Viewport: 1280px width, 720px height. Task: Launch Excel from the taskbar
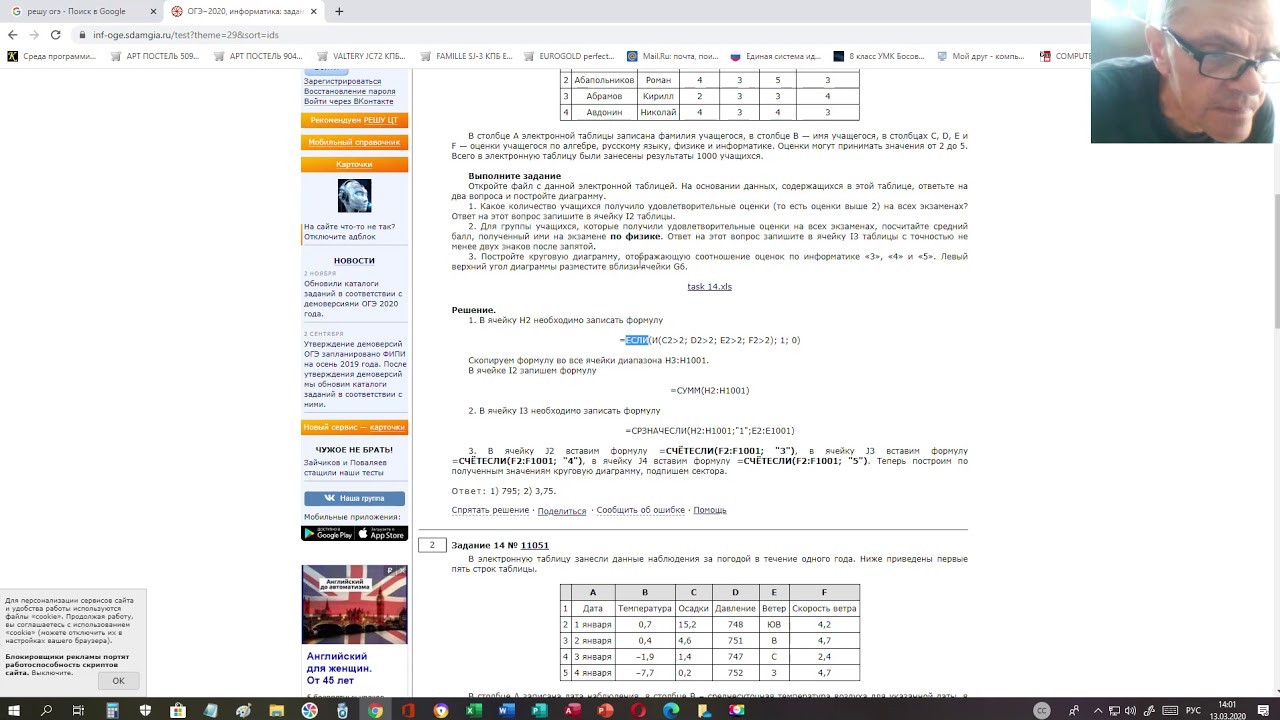pos(474,710)
